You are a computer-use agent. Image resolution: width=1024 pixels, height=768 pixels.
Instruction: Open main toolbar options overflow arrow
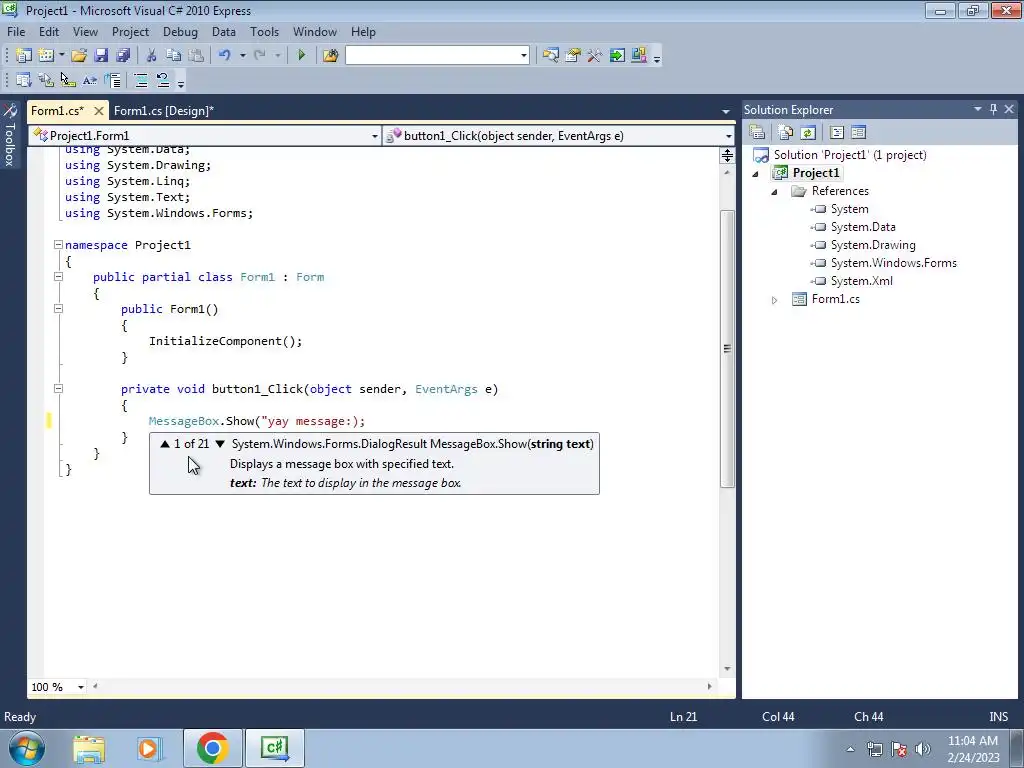tap(657, 58)
